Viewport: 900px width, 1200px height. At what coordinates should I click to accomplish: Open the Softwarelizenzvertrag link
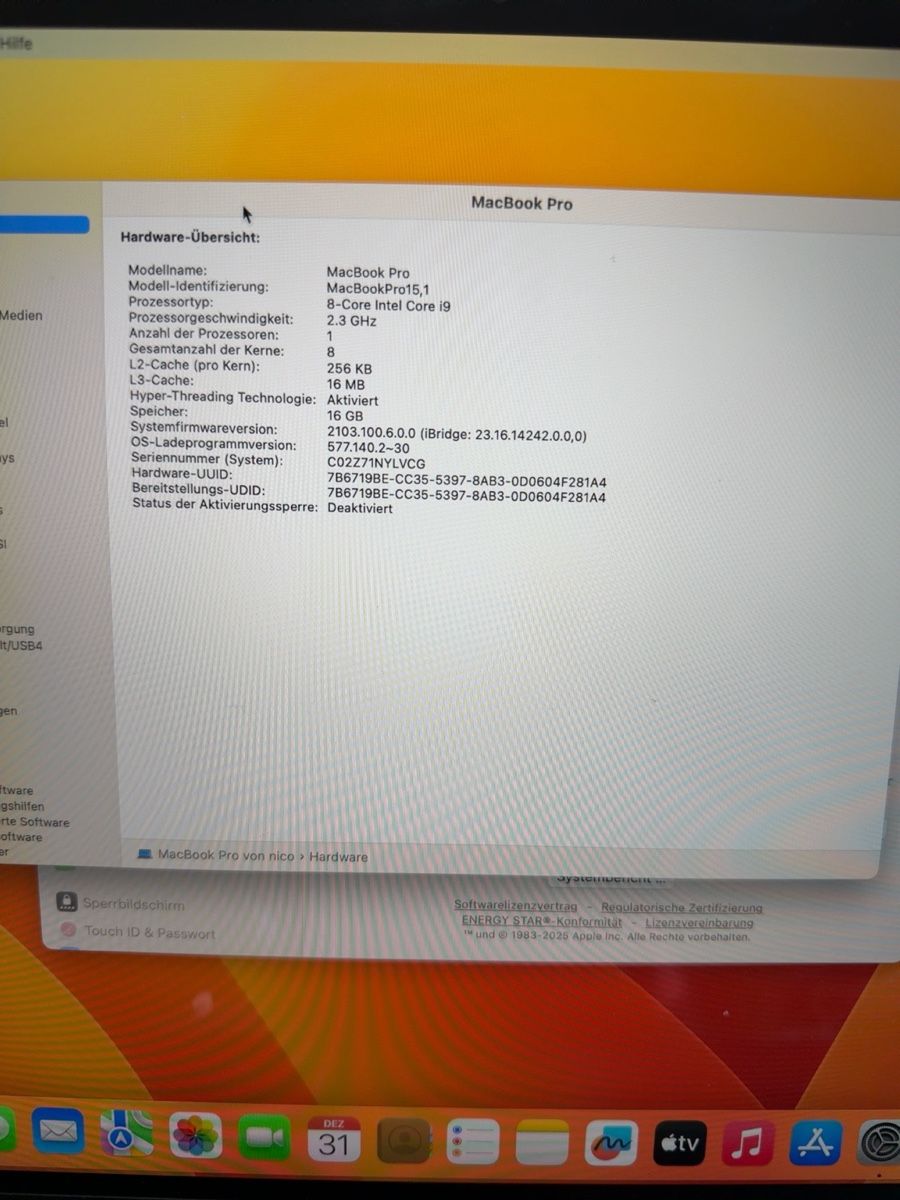515,906
